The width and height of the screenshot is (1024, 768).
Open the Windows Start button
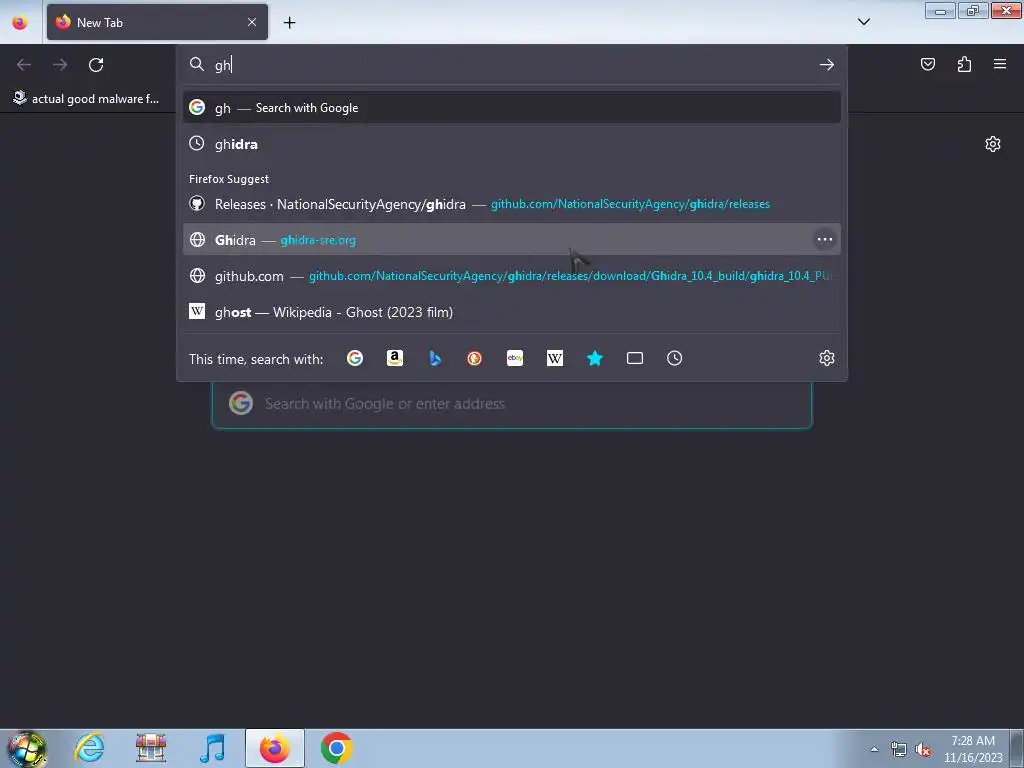click(26, 748)
